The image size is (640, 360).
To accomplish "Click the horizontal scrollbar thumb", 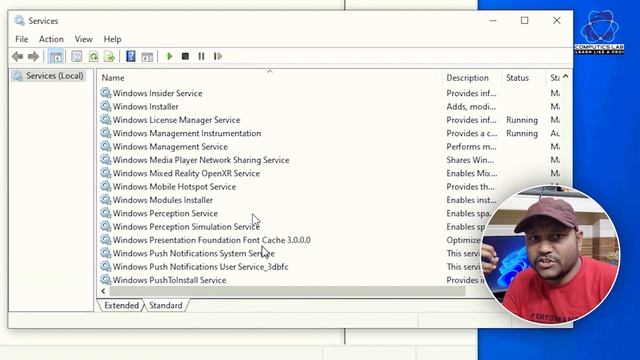I will point(287,291).
